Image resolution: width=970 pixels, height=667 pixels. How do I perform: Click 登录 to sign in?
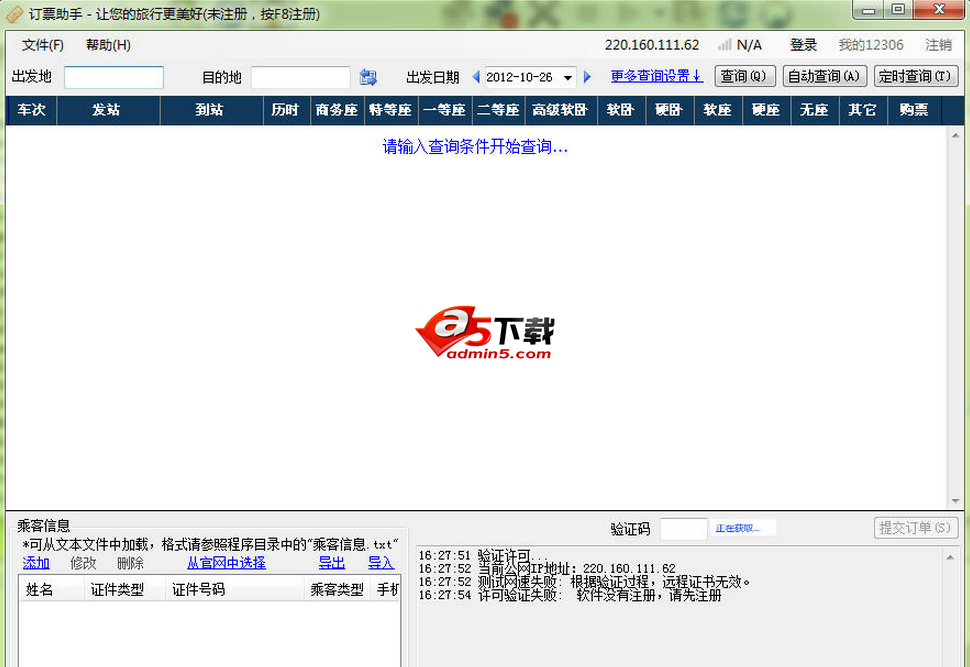click(x=804, y=45)
